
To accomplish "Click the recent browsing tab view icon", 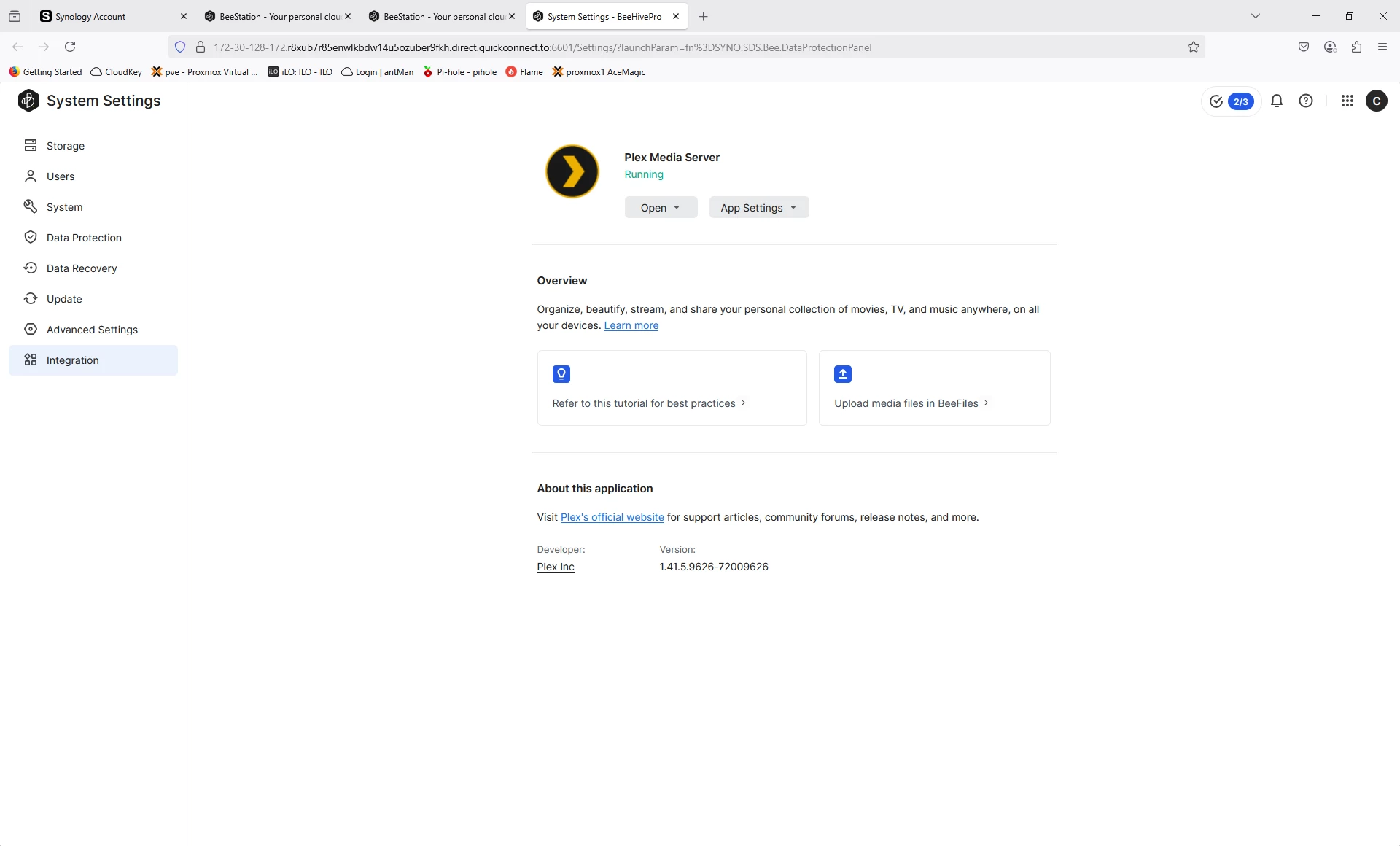I will point(15,16).
